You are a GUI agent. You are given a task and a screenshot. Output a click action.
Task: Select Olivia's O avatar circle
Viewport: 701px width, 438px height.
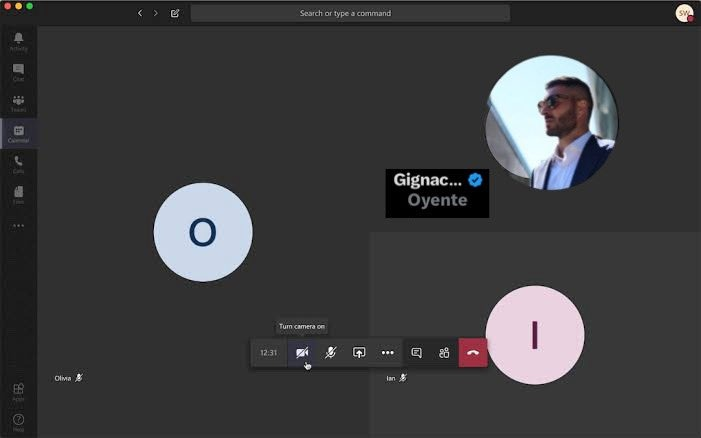pyautogui.click(x=203, y=232)
